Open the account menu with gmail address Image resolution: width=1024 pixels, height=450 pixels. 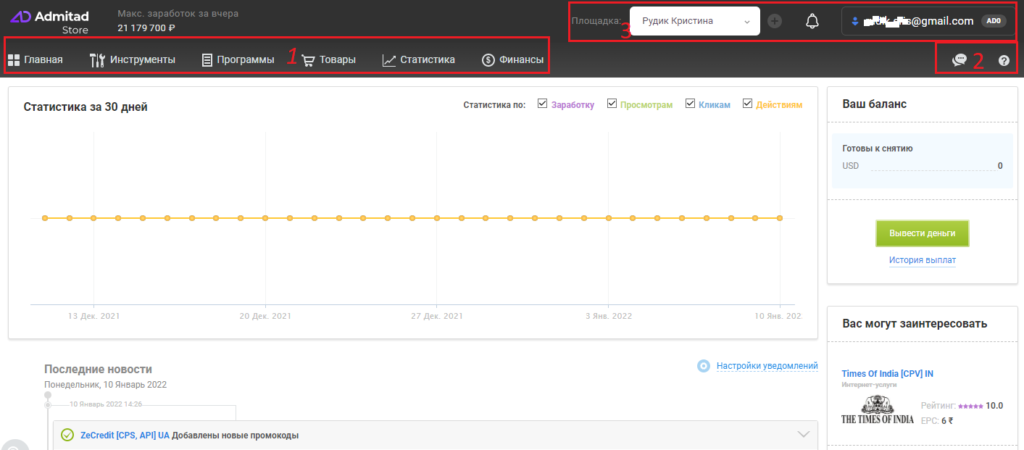(928, 21)
